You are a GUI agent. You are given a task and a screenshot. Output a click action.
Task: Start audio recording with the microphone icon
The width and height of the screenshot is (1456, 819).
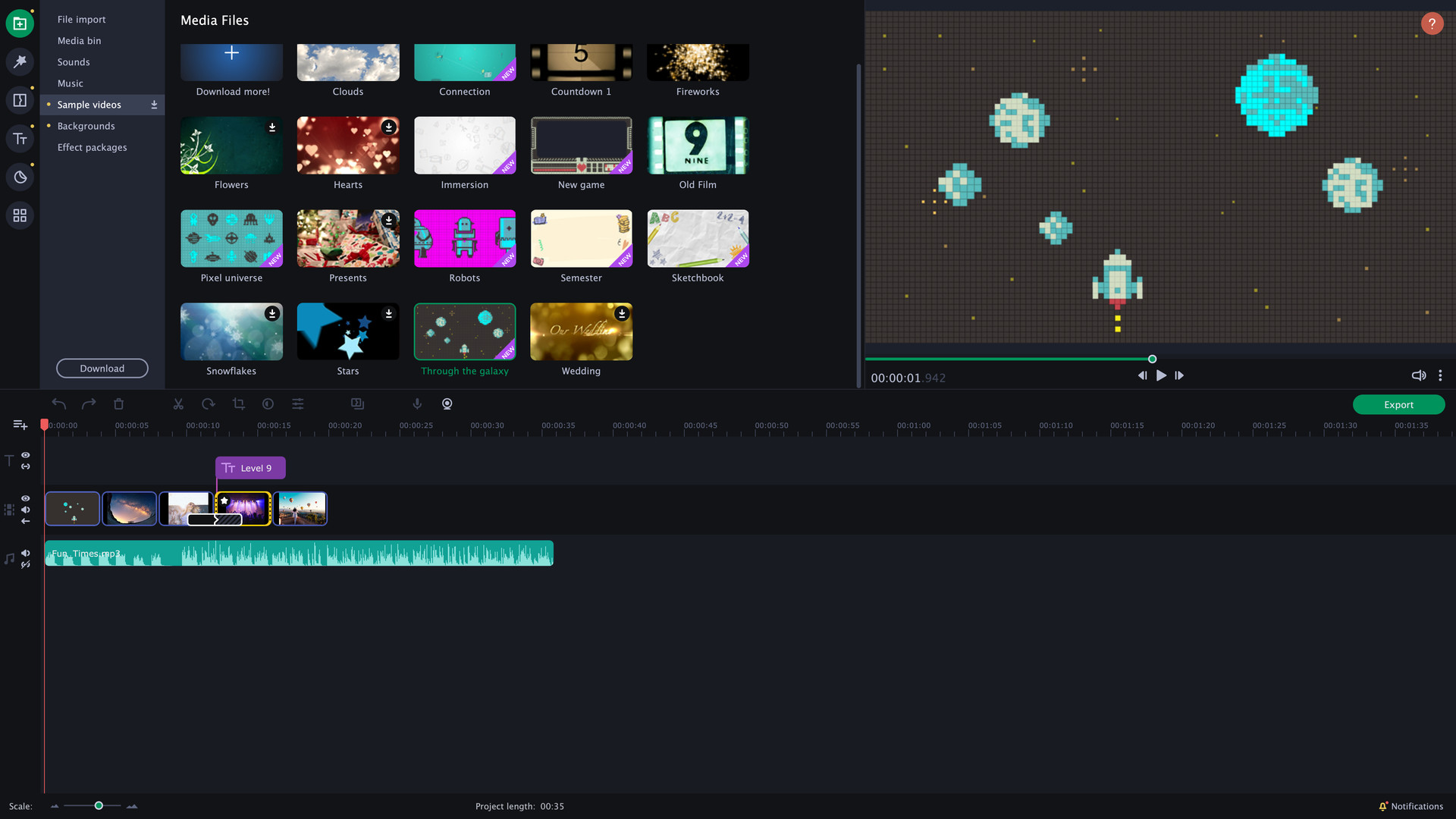pyautogui.click(x=417, y=403)
